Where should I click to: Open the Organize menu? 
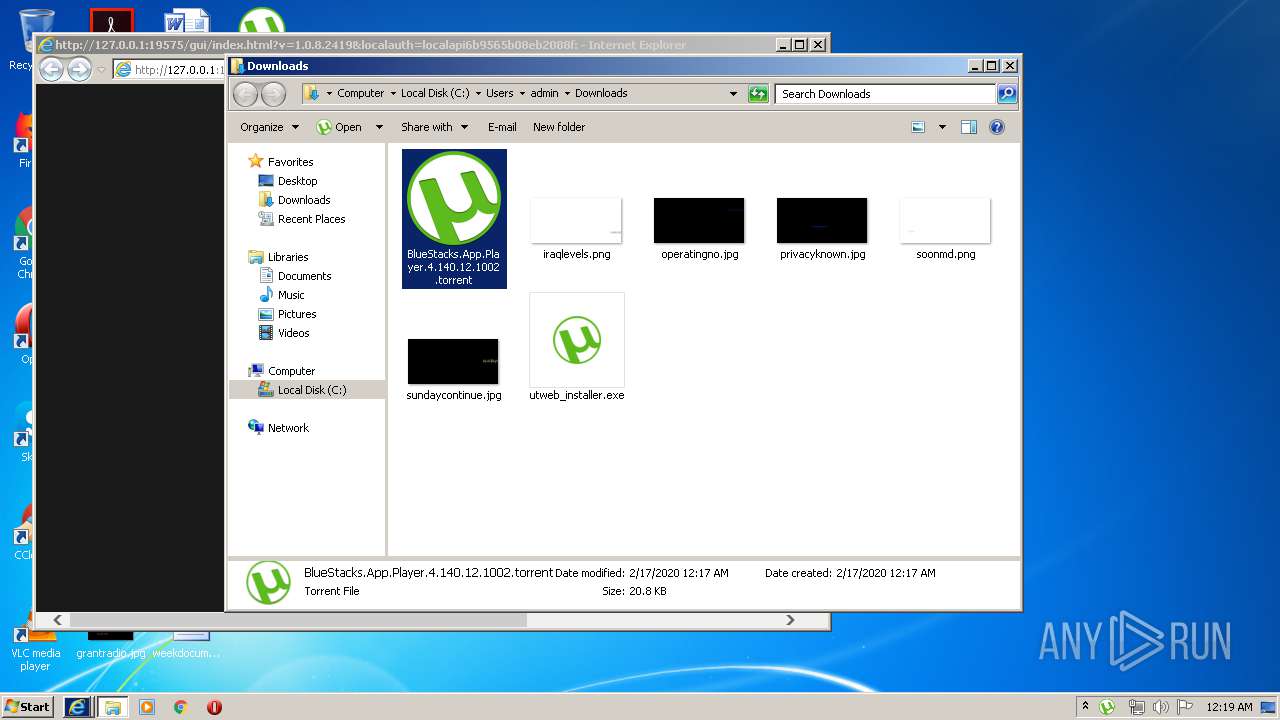pos(269,127)
